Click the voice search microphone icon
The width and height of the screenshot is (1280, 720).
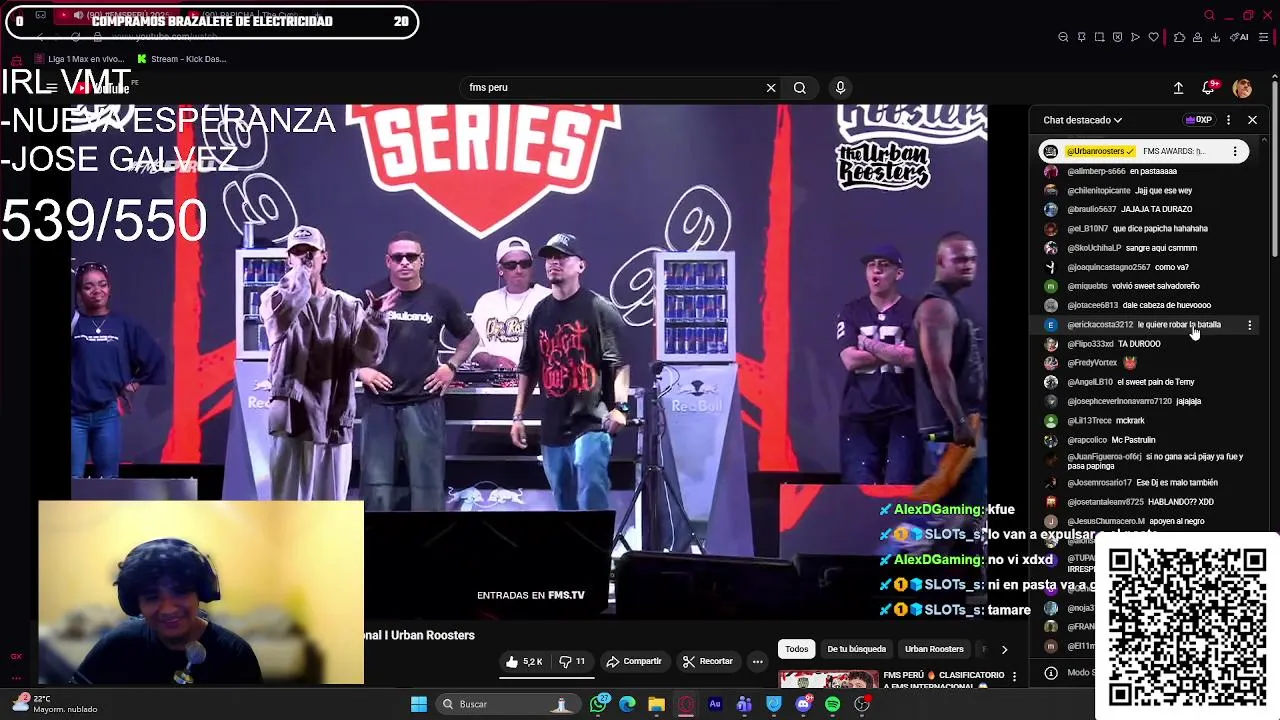pyautogui.click(x=840, y=88)
